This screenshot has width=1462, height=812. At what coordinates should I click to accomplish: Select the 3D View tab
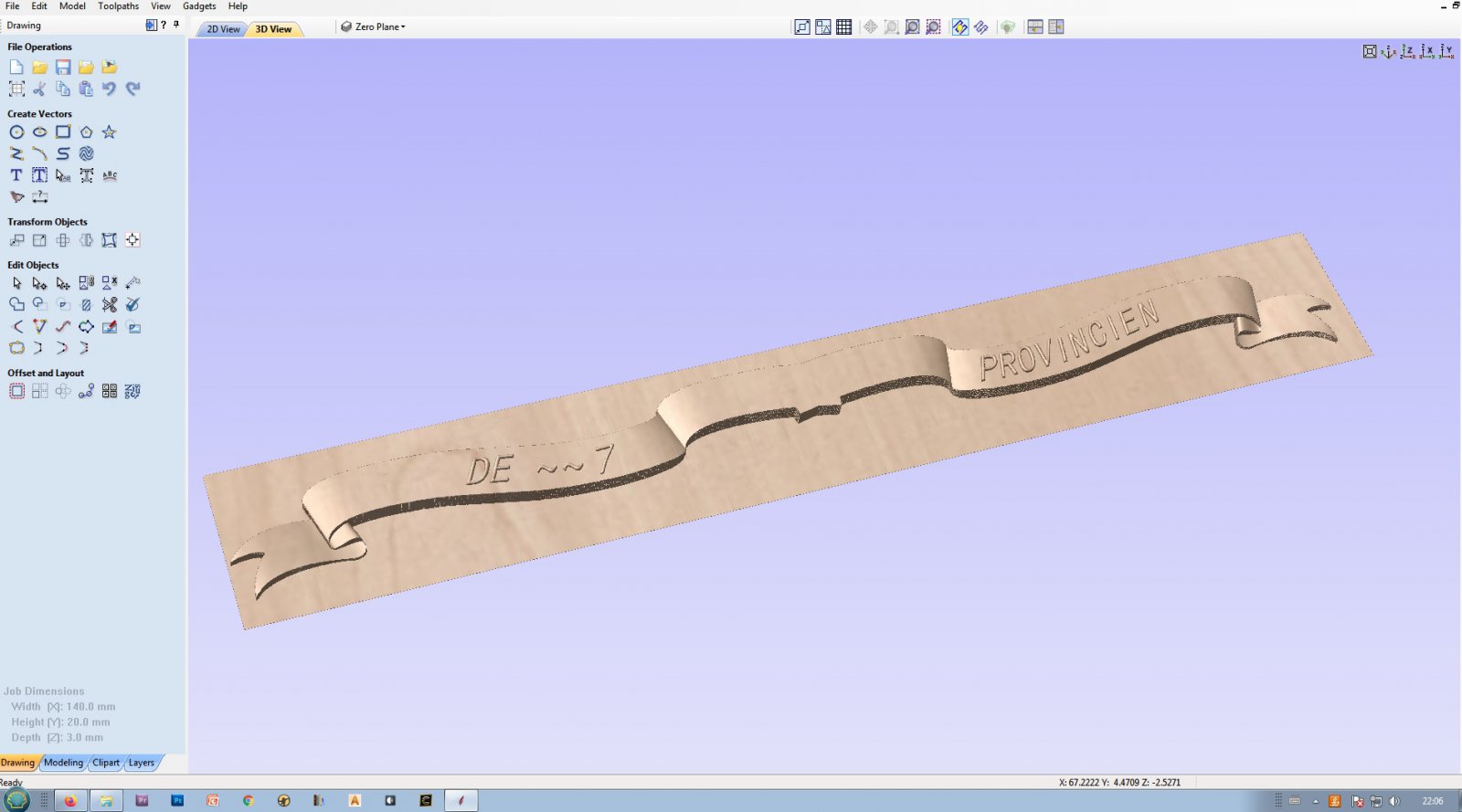tap(273, 29)
